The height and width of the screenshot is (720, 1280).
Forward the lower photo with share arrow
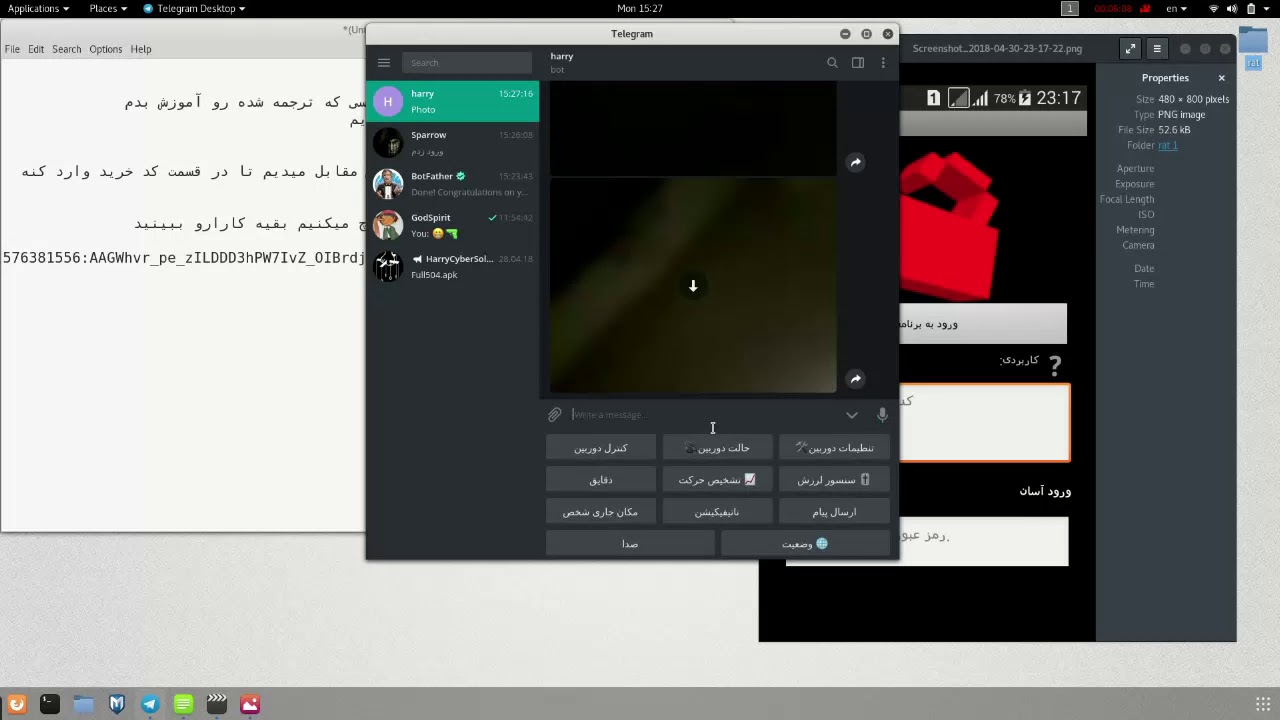point(856,379)
